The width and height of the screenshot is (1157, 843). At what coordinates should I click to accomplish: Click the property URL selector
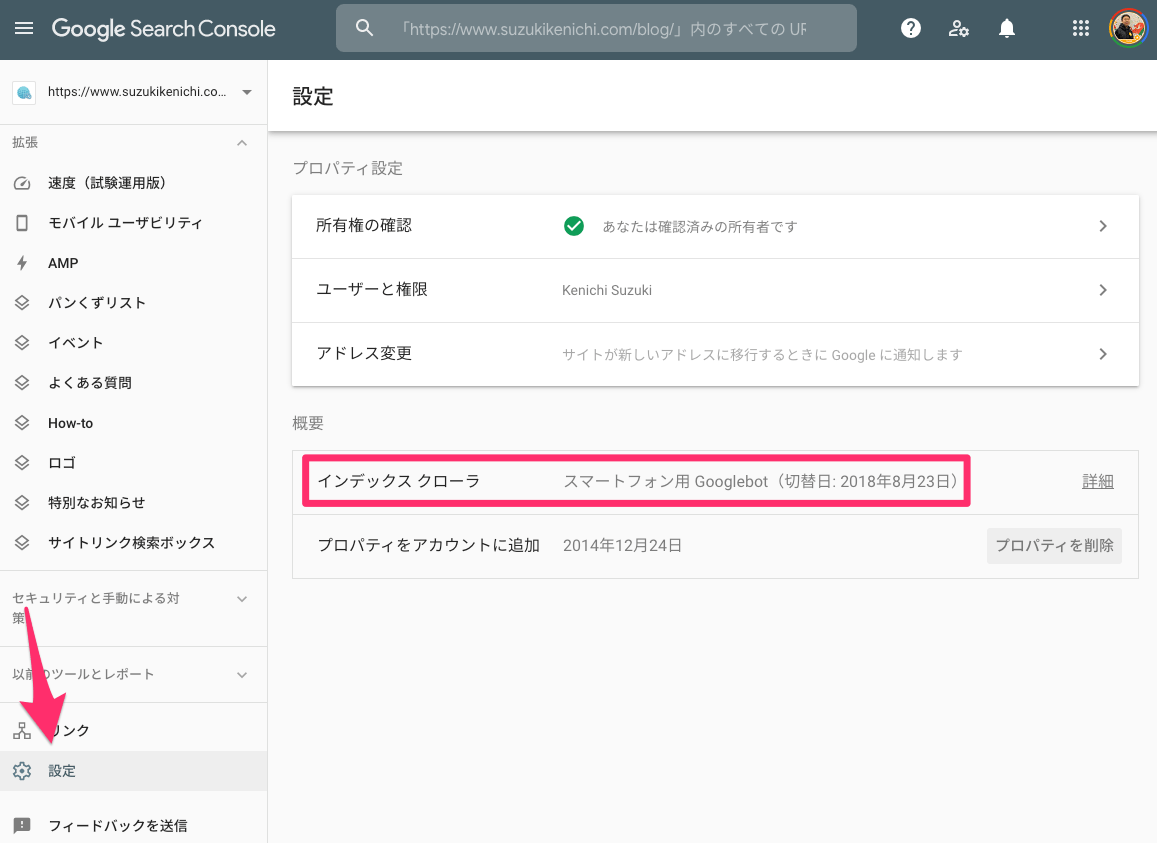point(134,92)
